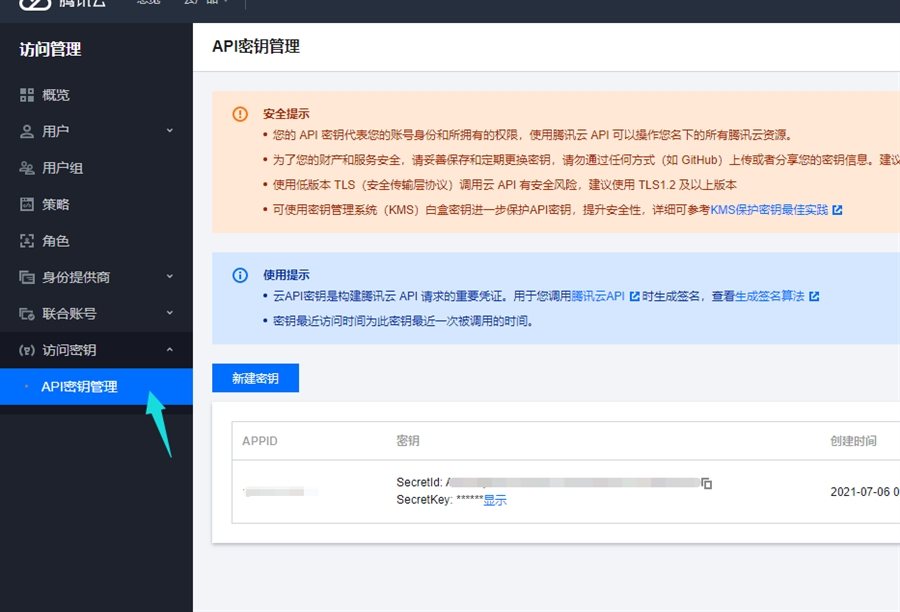Click the 用户组 user group icon
This screenshot has width=900, height=612.
click(x=27, y=168)
